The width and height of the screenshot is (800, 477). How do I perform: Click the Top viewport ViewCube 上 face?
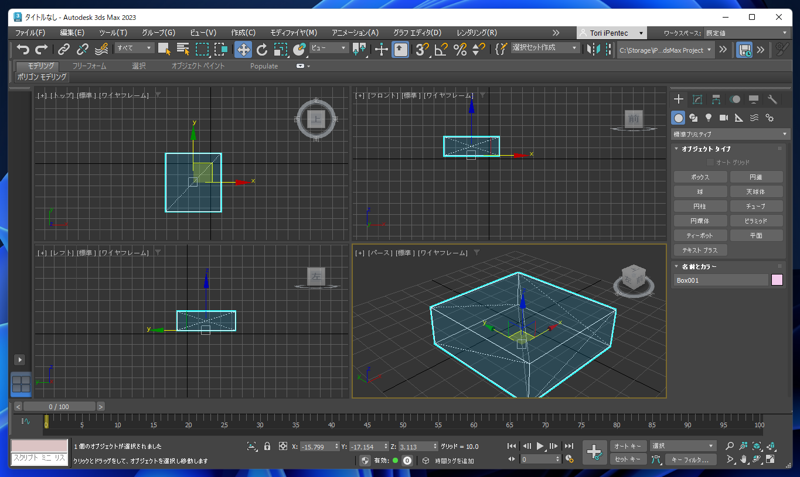(x=316, y=119)
